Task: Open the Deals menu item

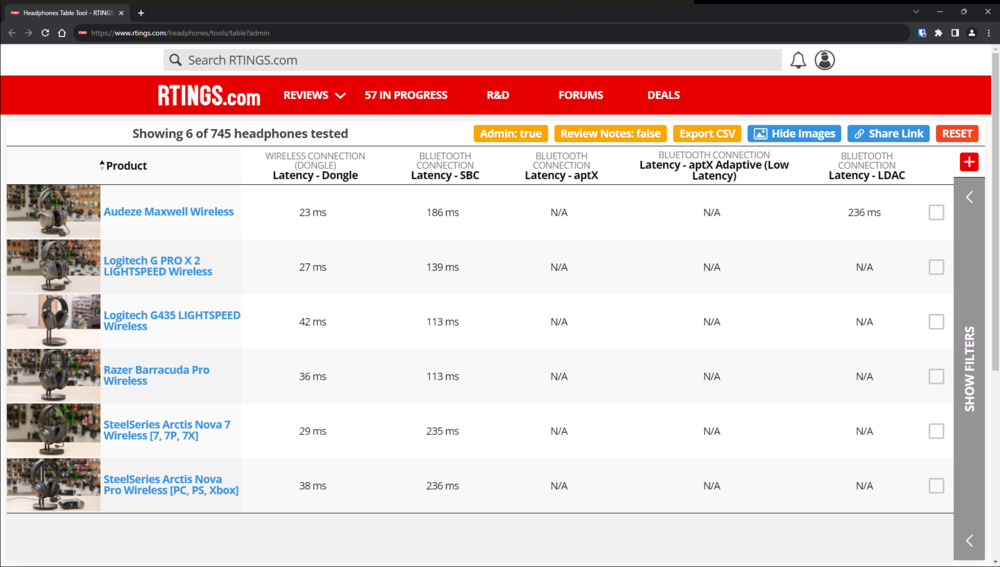Action: 663,96
